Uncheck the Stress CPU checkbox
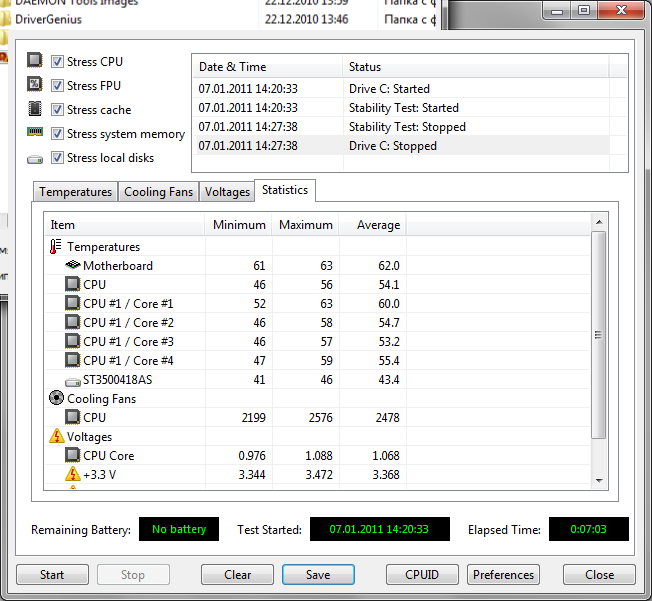652x601 pixels. pos(57,62)
